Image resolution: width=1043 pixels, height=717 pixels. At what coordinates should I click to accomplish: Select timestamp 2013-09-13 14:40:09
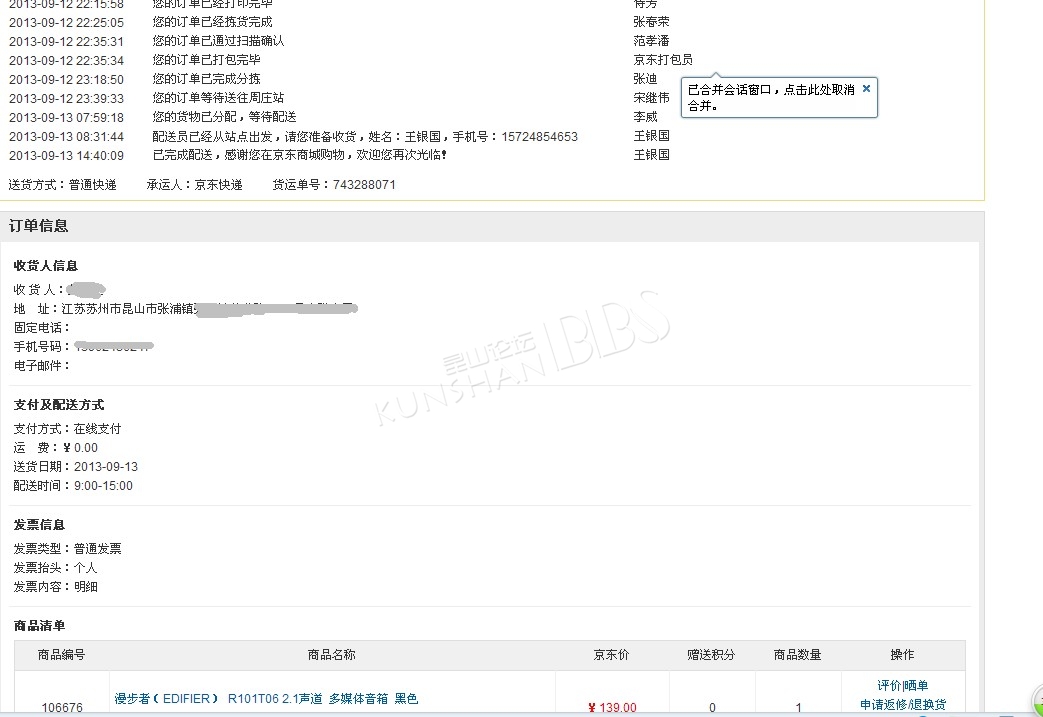(x=67, y=155)
